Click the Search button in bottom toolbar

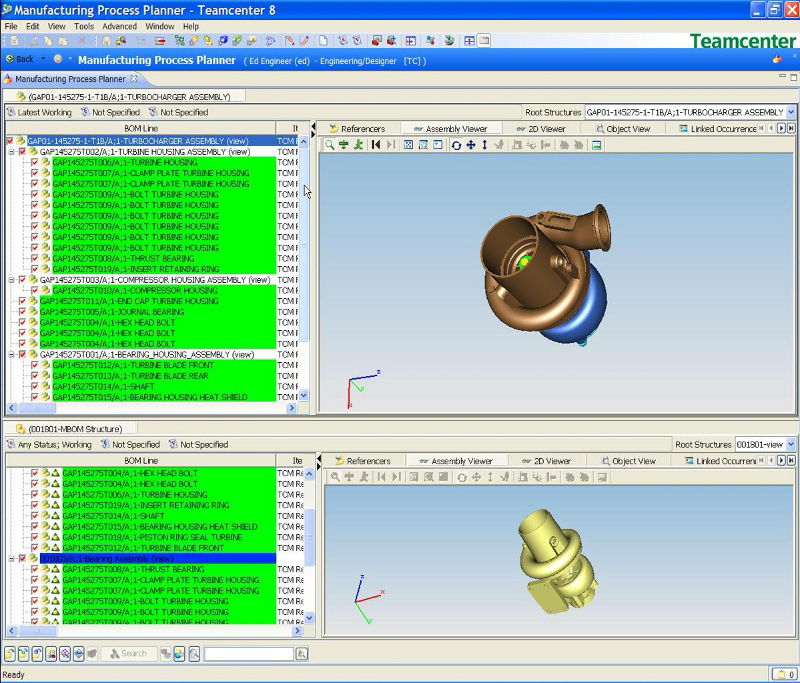click(x=129, y=653)
